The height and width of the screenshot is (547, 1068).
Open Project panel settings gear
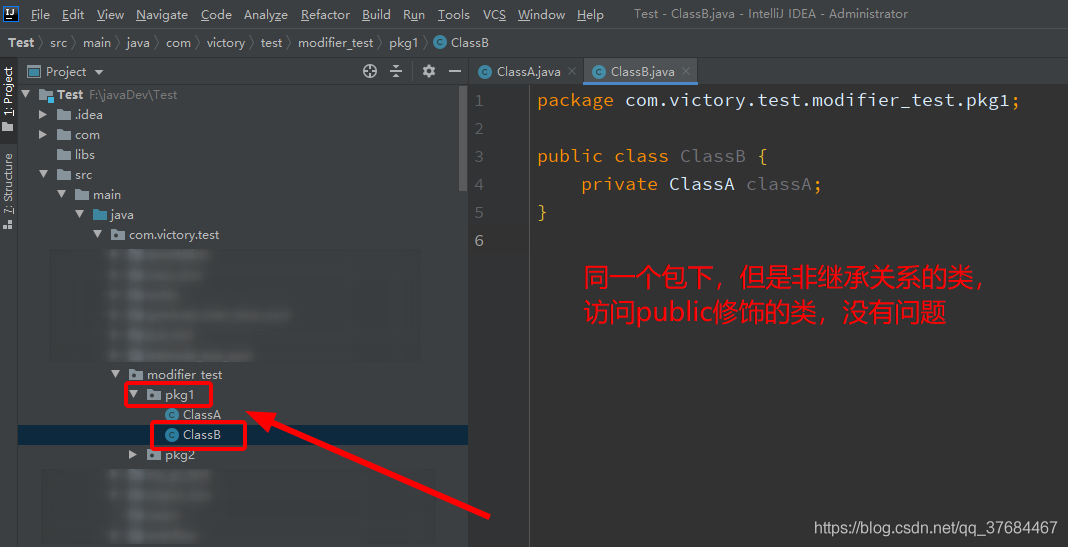(x=428, y=71)
